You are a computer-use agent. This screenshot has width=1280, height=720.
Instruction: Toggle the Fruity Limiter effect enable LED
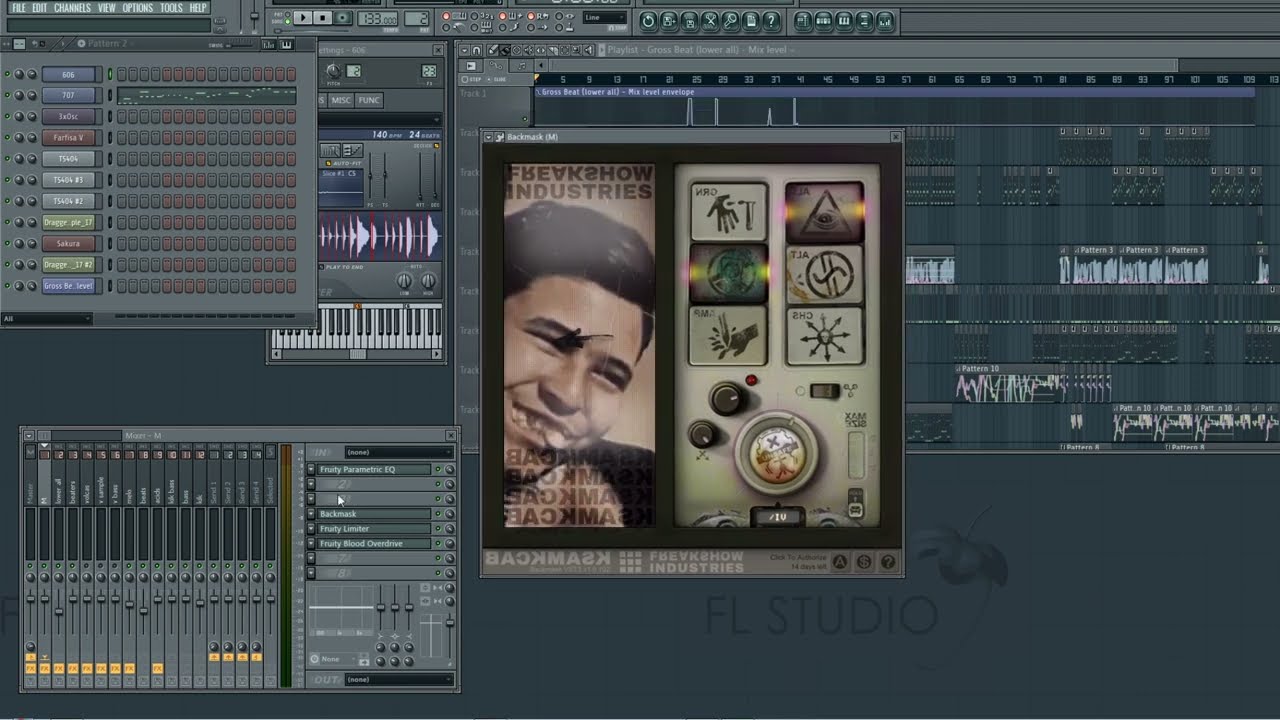point(438,529)
